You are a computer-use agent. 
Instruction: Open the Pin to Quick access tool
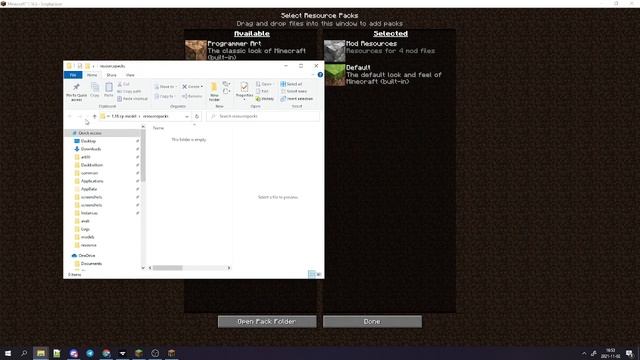click(76, 91)
